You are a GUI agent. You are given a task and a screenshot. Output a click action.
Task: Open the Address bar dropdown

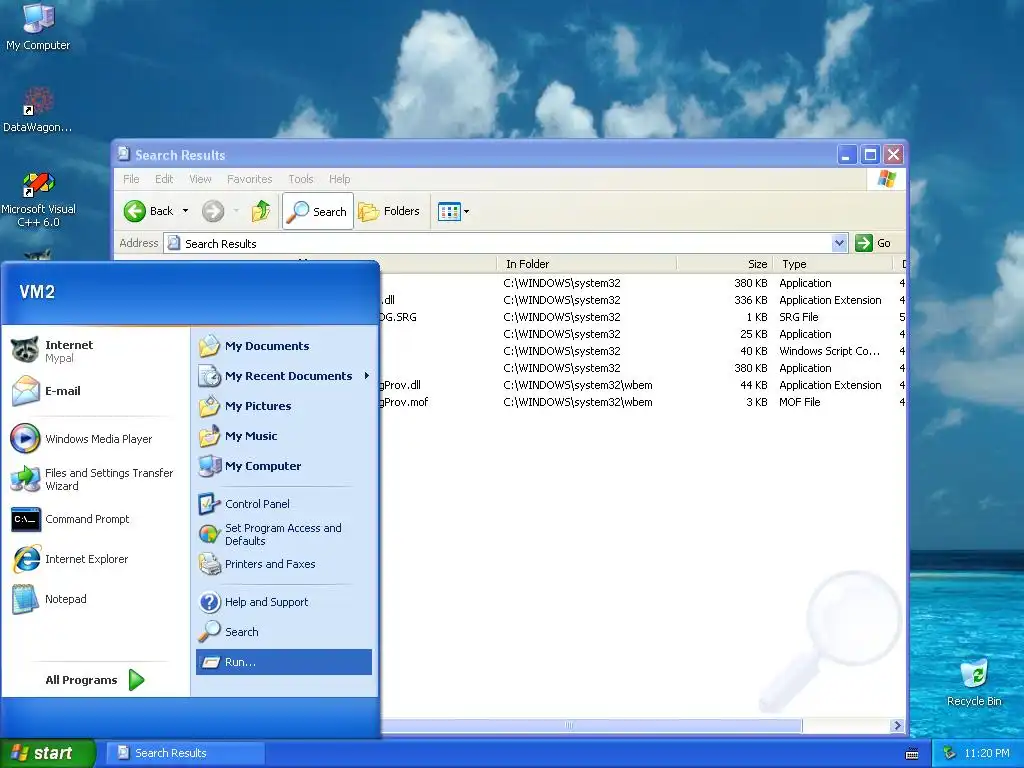click(840, 243)
